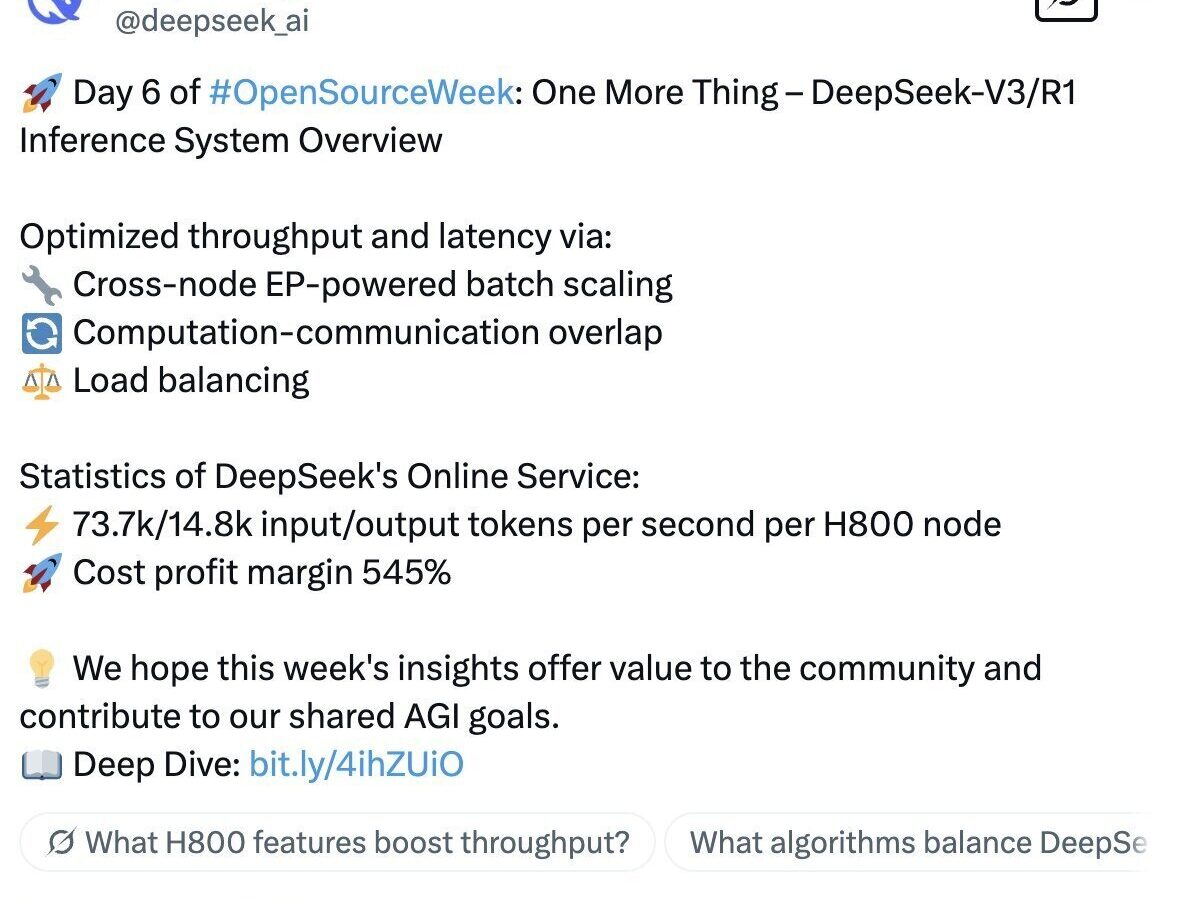The image size is (1180, 900).
Task: Click the rocket emoji beside Cost profit margin
Action: [41, 573]
